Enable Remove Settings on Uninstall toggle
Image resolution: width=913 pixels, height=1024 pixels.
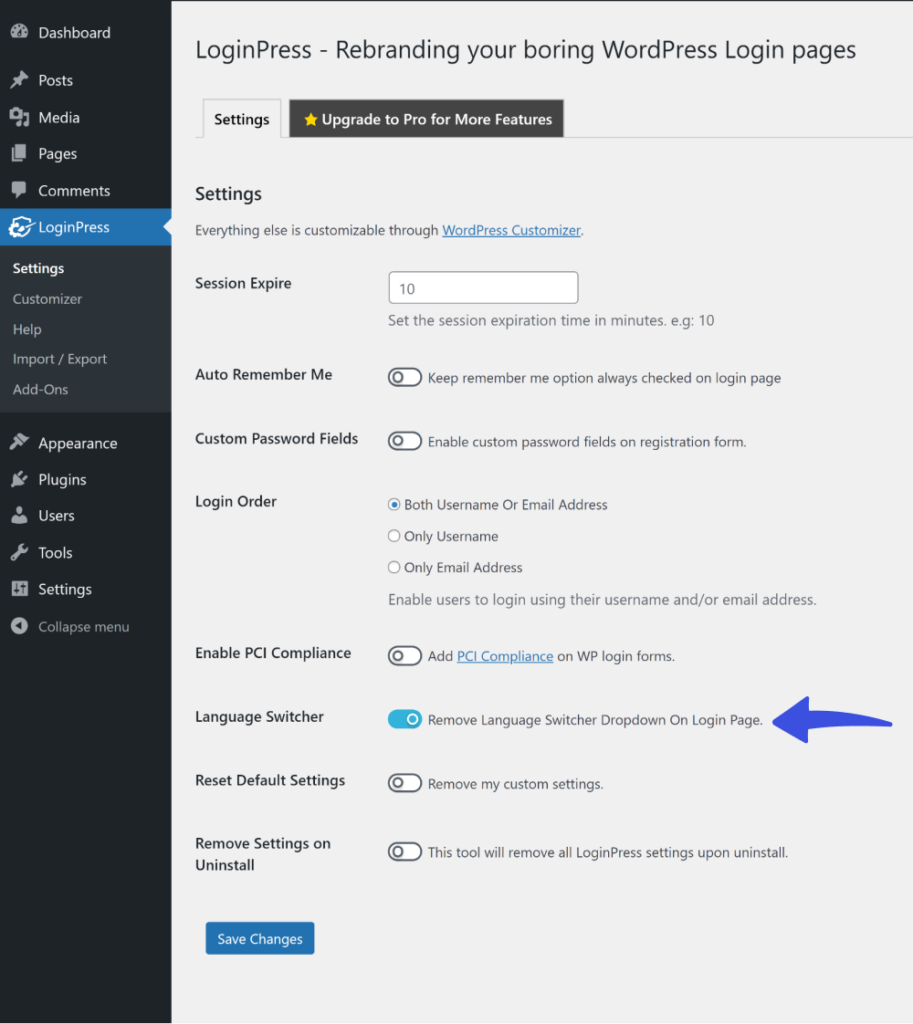click(x=405, y=852)
